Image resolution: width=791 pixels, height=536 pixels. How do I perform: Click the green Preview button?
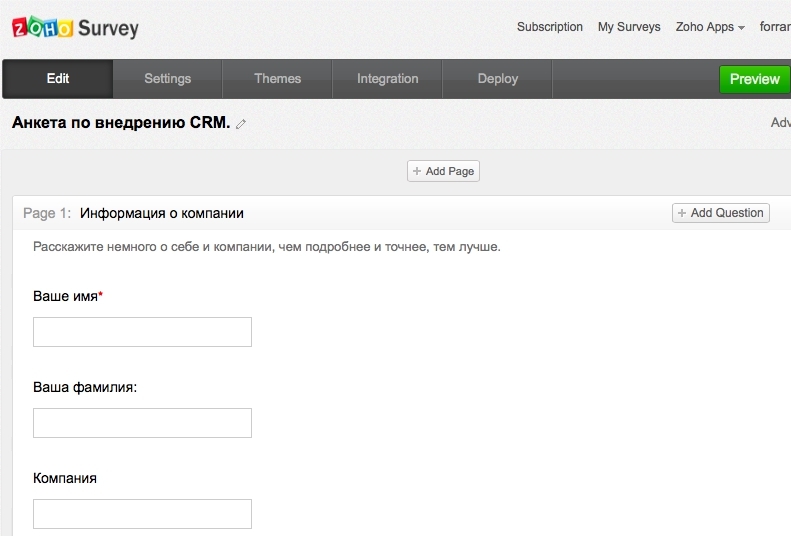(x=755, y=79)
